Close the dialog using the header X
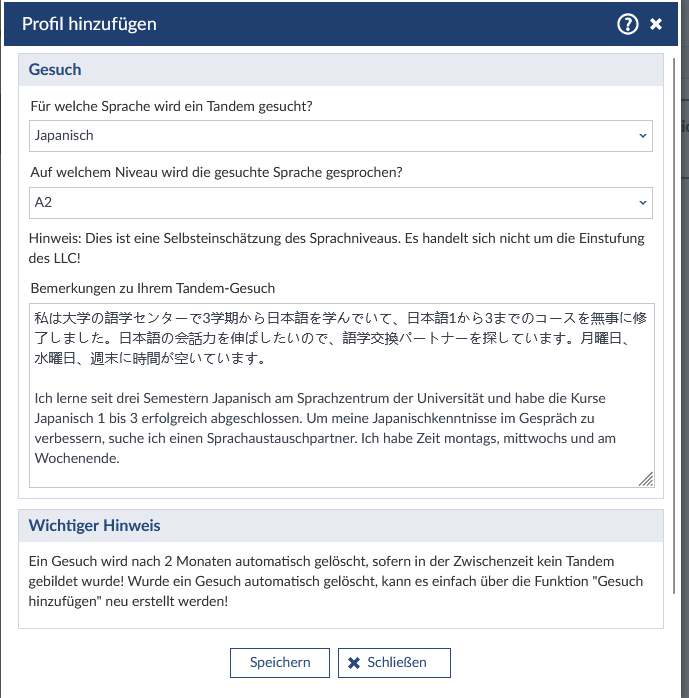This screenshot has height=698, width=689. [656, 24]
